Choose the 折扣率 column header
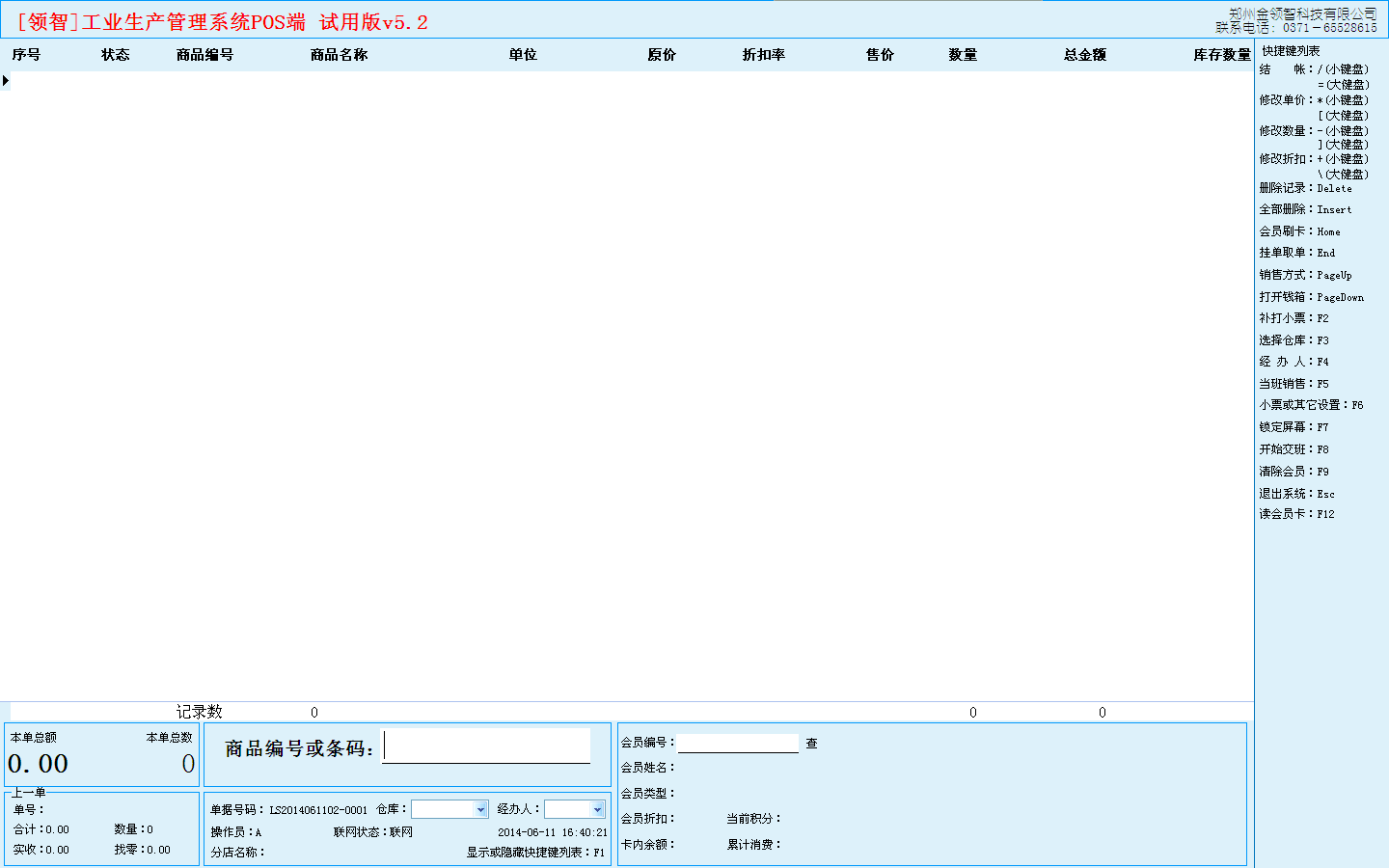1389x868 pixels. click(763, 55)
